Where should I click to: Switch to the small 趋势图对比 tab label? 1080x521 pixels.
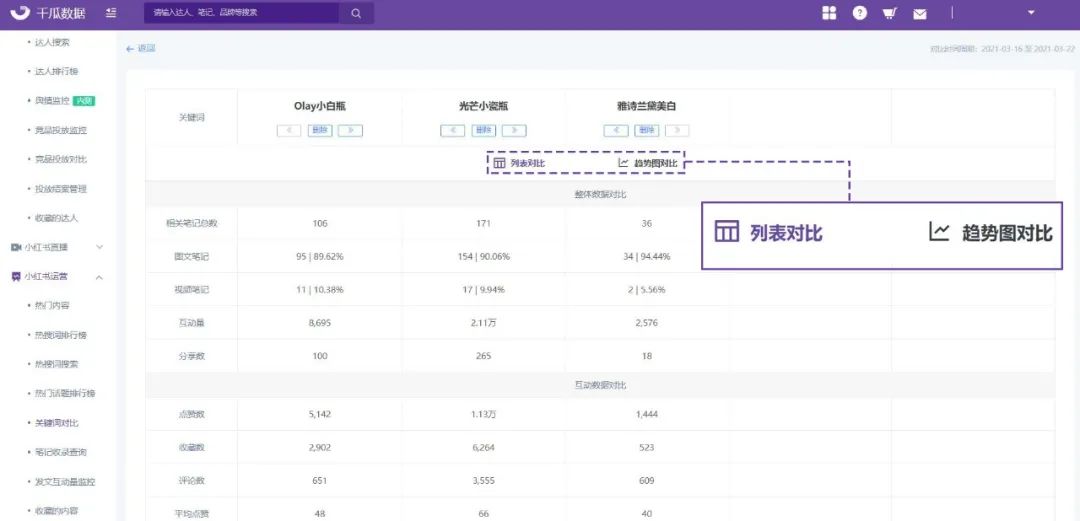coord(656,163)
